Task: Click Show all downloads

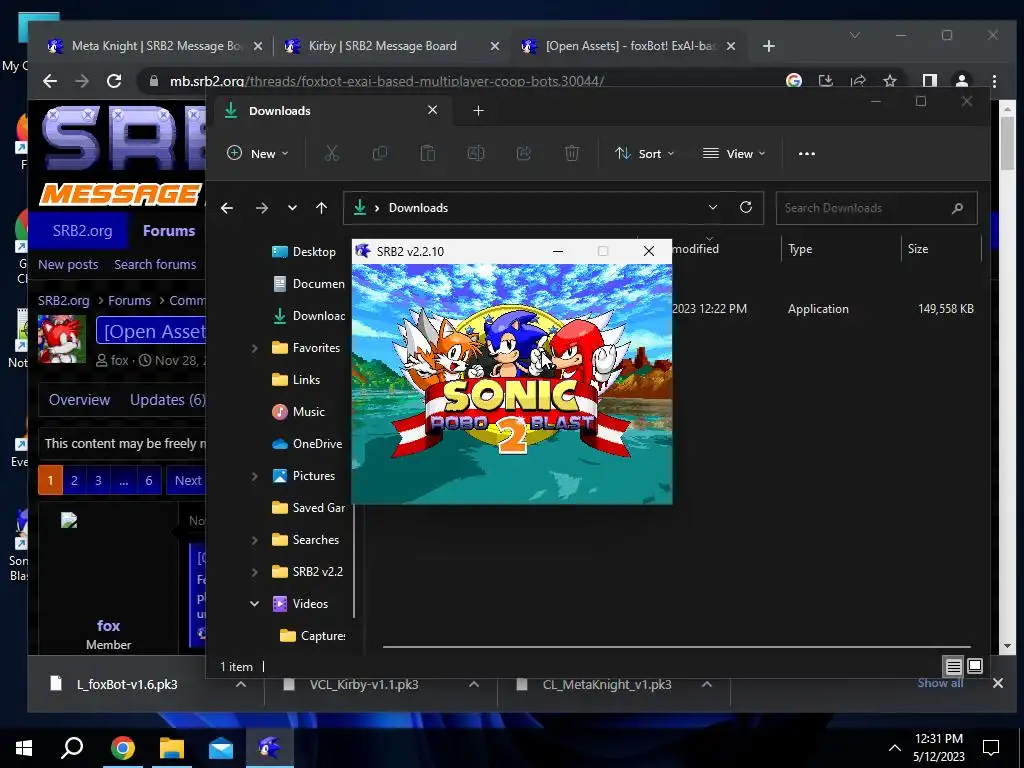Action: (x=940, y=683)
